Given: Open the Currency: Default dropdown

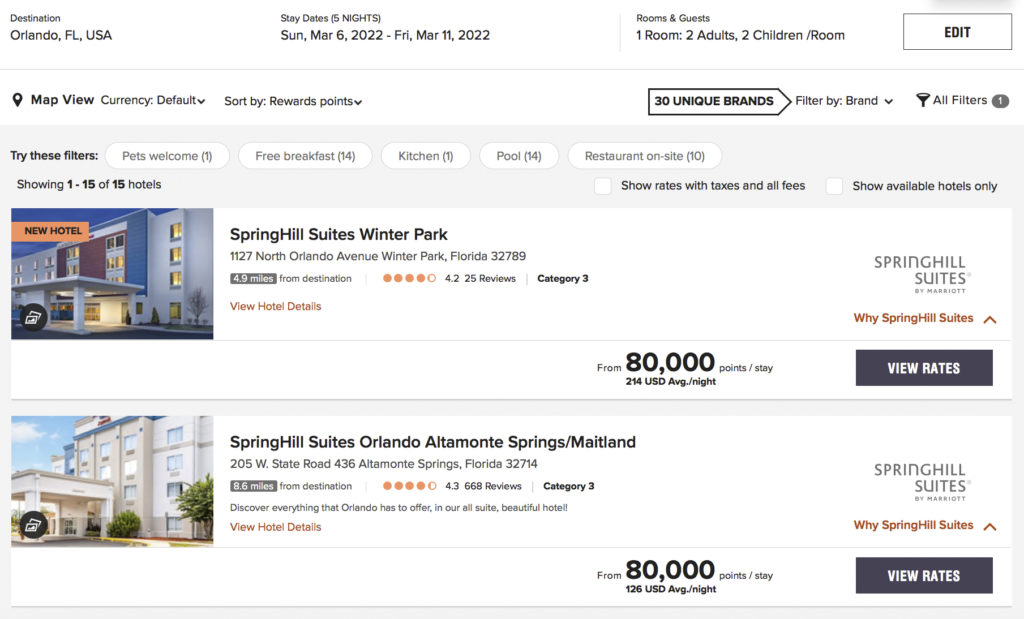Looking at the screenshot, I should point(153,101).
